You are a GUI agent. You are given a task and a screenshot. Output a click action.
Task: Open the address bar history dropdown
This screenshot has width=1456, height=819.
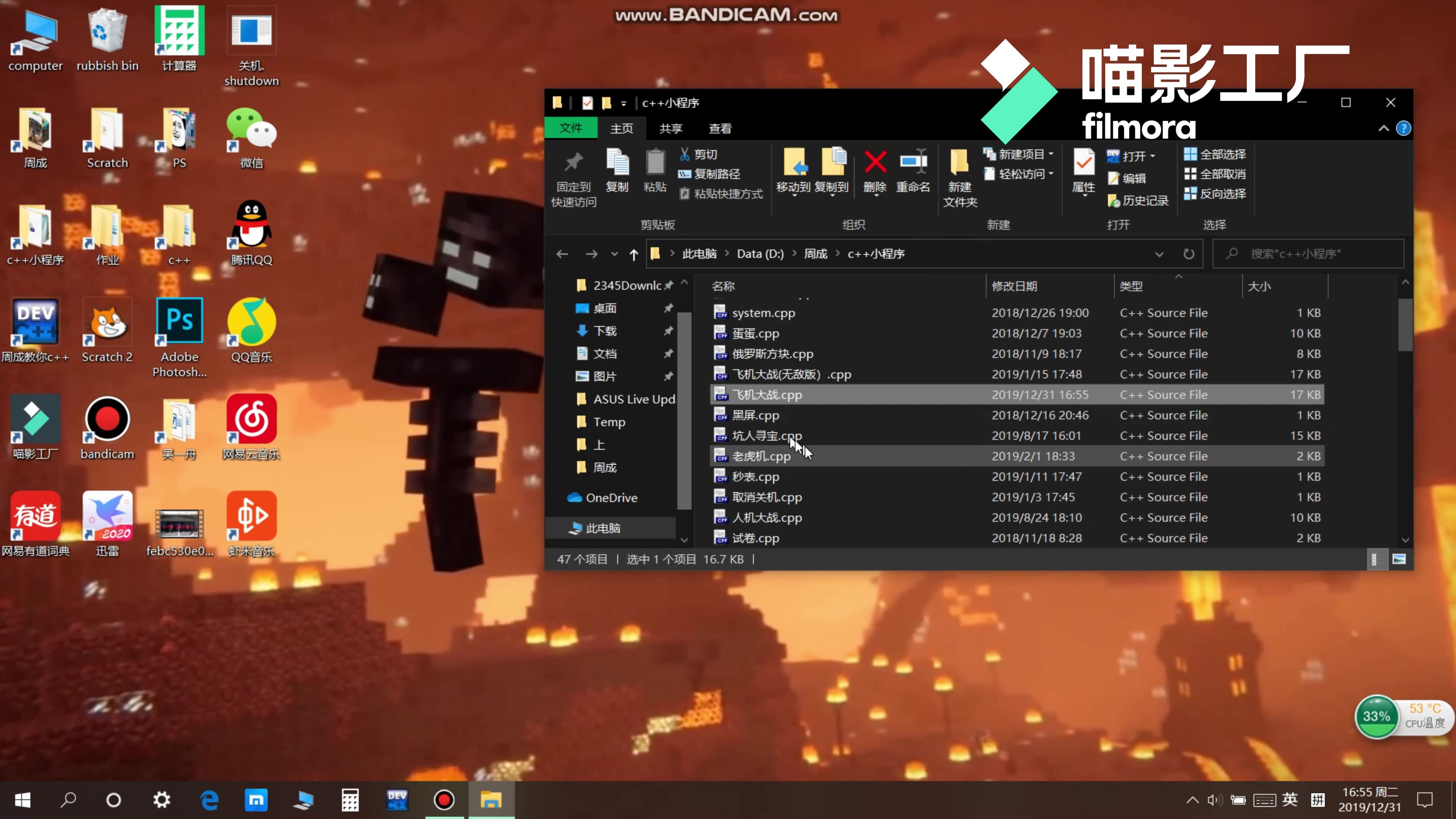pyautogui.click(x=1159, y=254)
